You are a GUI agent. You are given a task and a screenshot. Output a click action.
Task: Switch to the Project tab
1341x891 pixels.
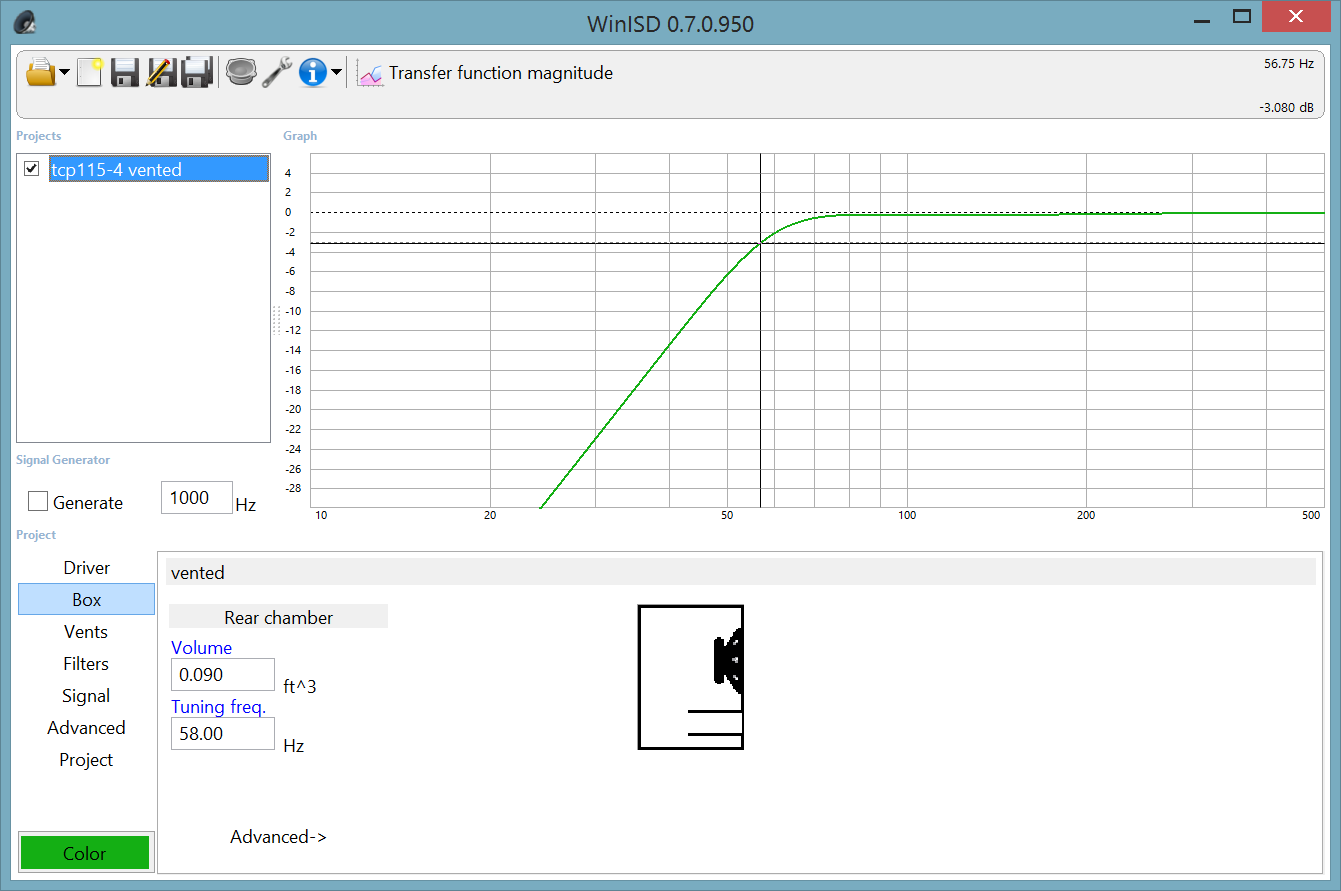coord(87,760)
